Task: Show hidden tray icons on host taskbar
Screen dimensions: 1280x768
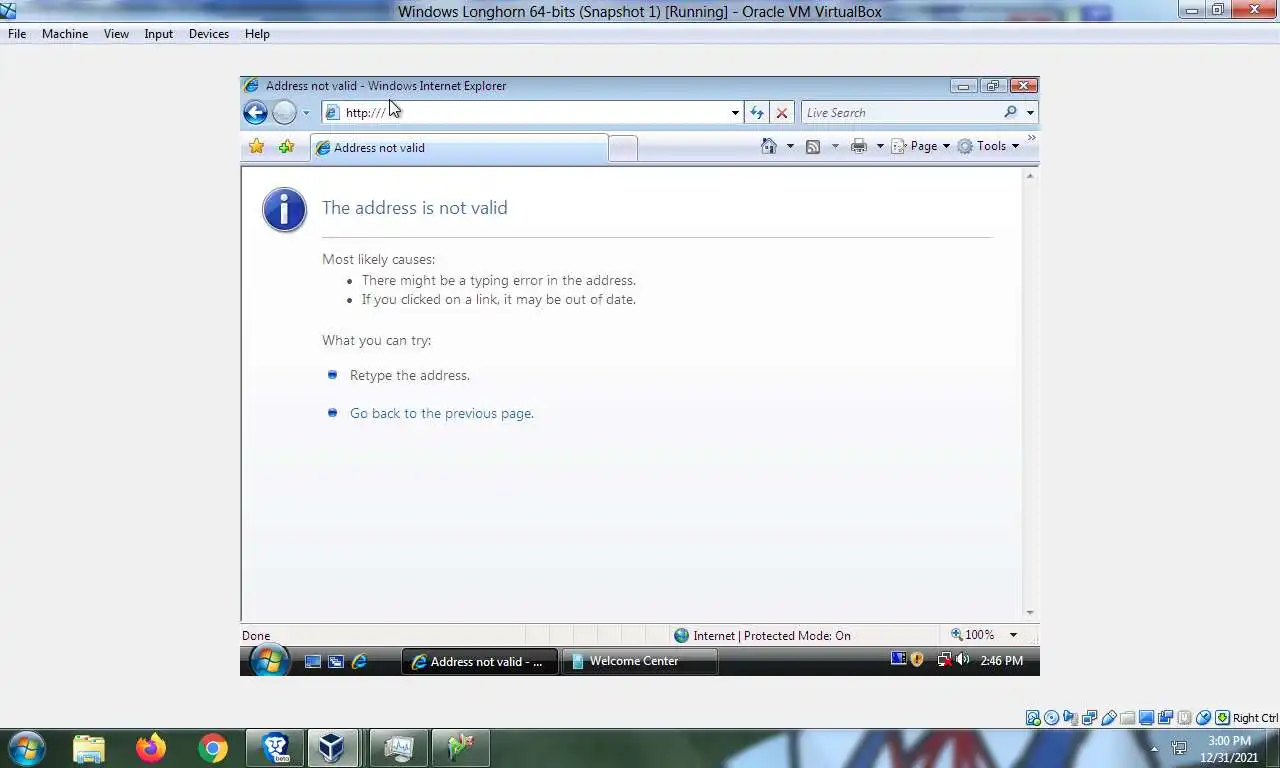Action: [1154, 749]
